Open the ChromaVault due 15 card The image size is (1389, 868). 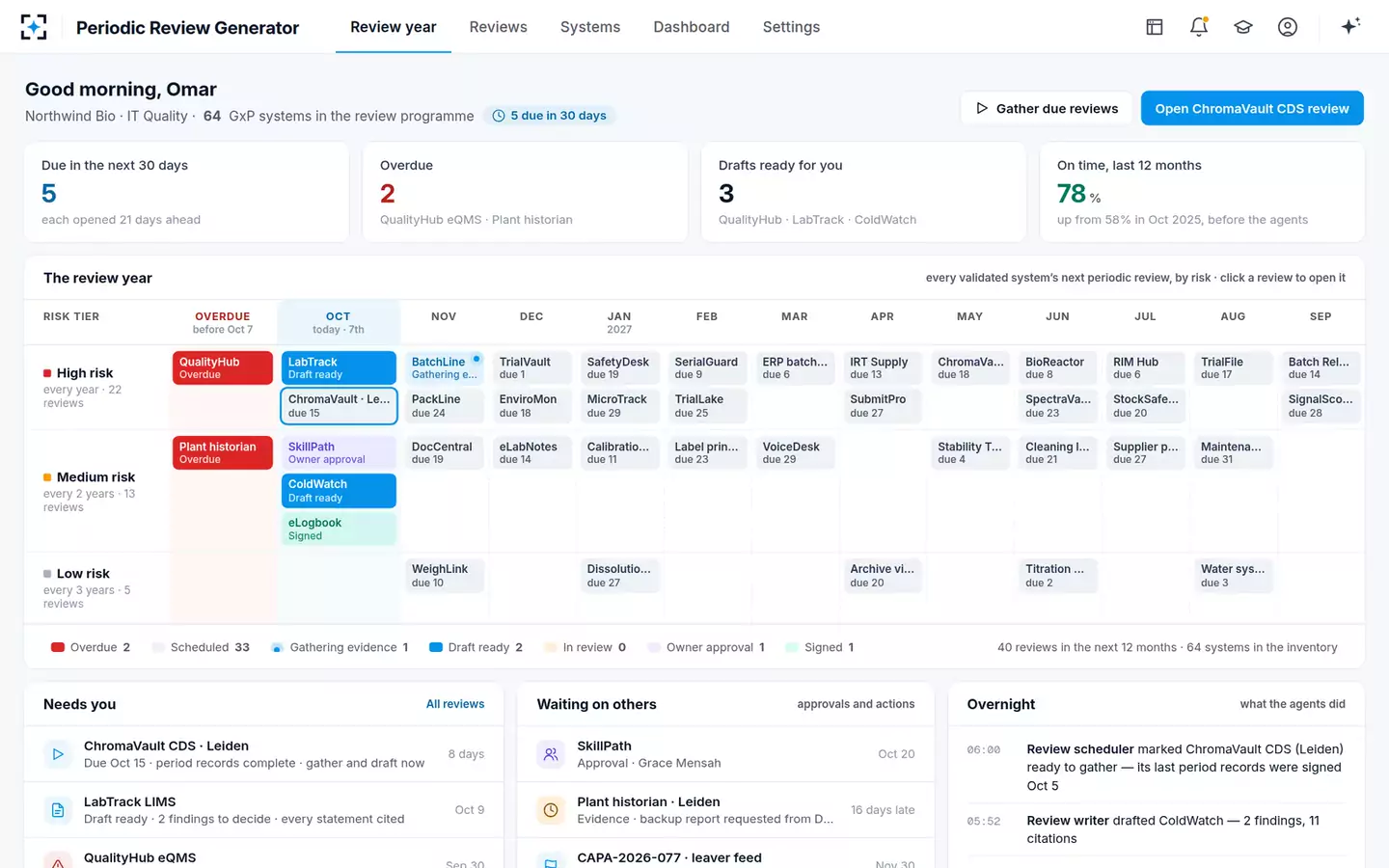[x=339, y=406]
